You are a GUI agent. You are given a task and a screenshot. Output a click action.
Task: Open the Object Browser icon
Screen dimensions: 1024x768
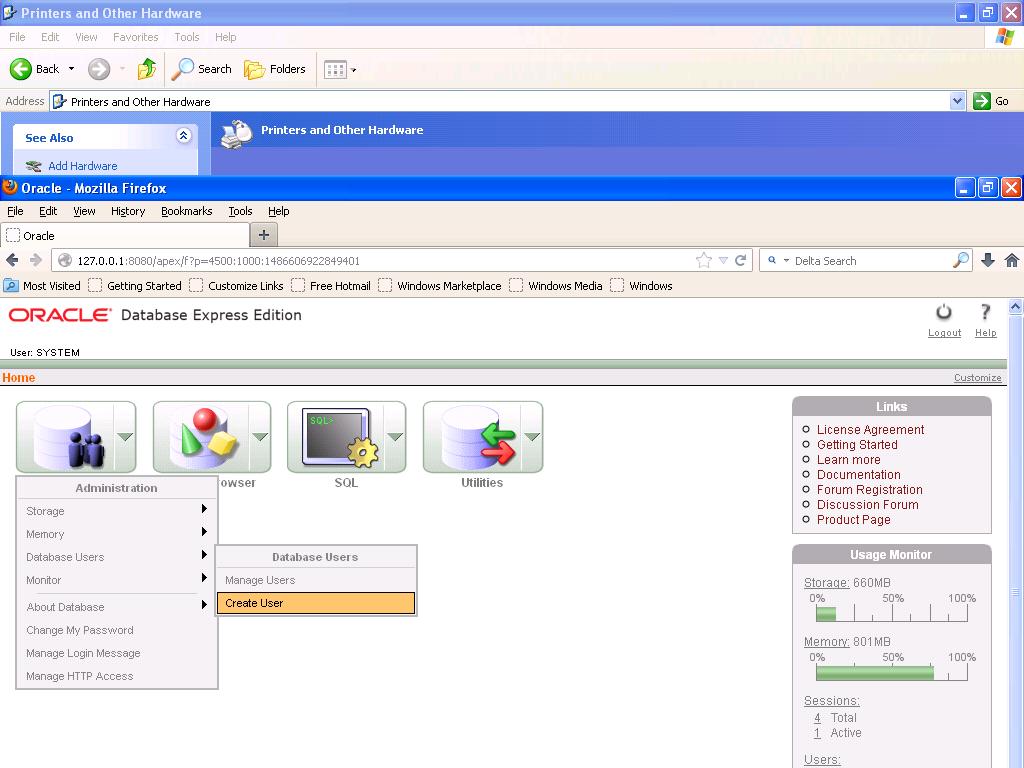point(202,436)
